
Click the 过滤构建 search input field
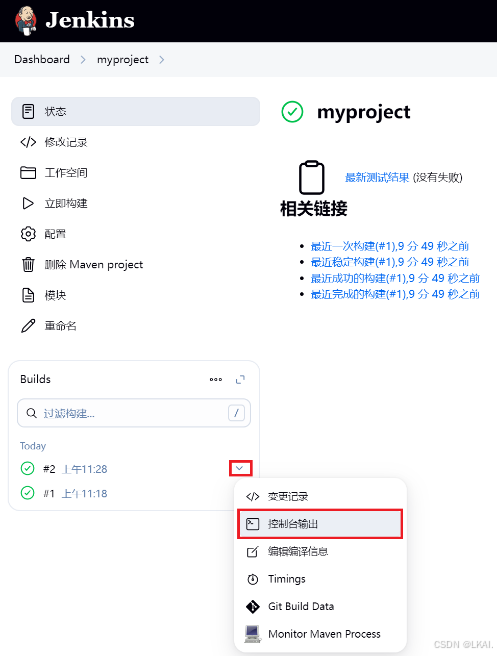(134, 413)
